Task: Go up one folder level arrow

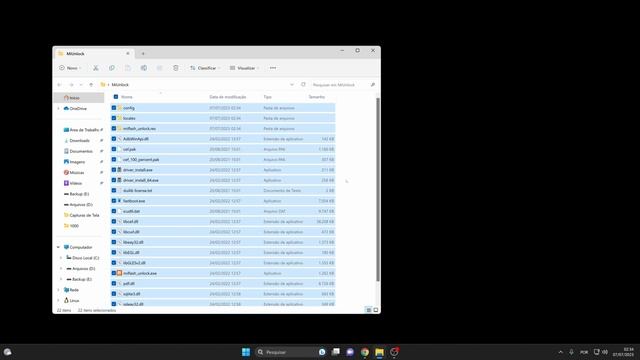Action: click(91, 84)
